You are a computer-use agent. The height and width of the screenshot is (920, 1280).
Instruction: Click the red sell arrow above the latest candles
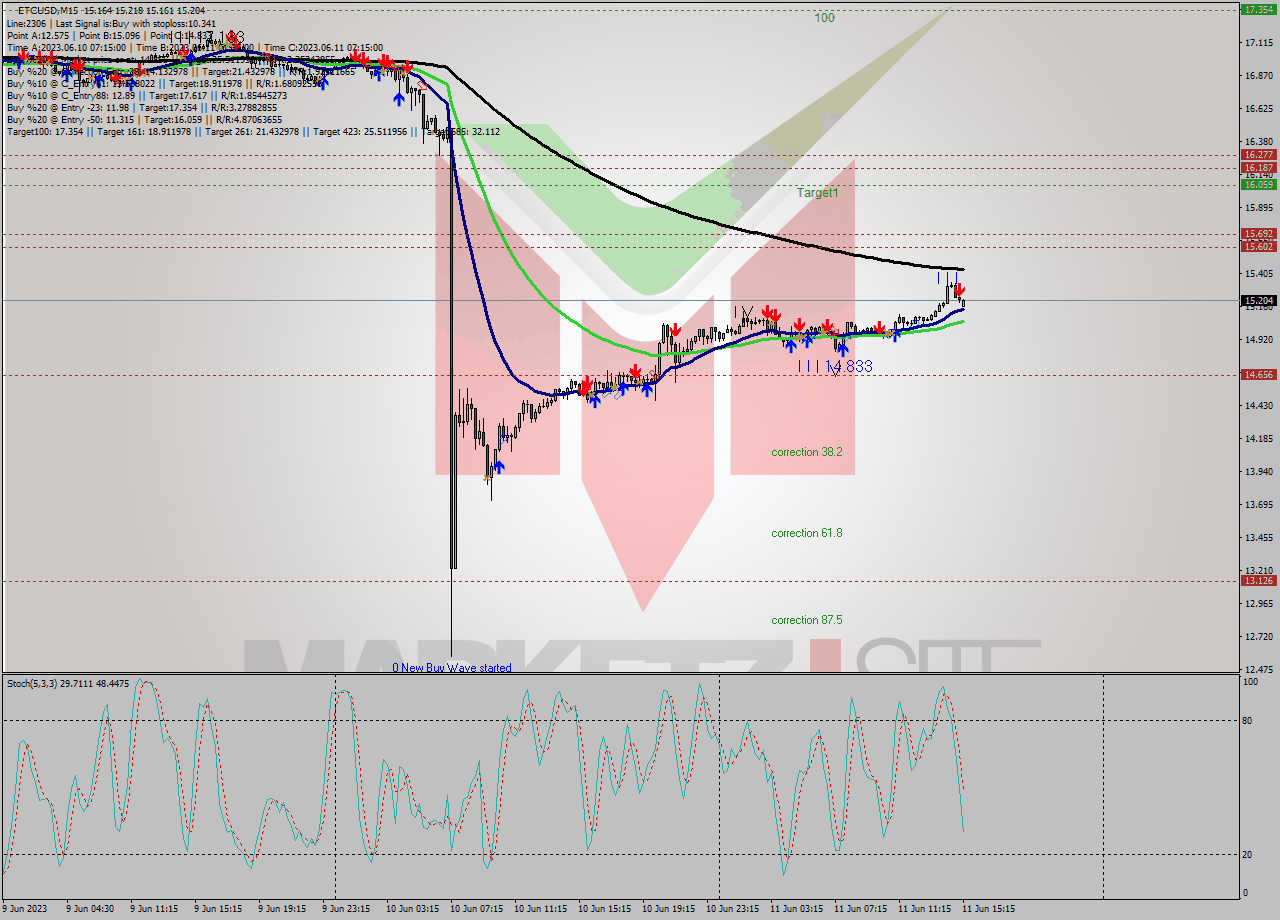click(959, 288)
